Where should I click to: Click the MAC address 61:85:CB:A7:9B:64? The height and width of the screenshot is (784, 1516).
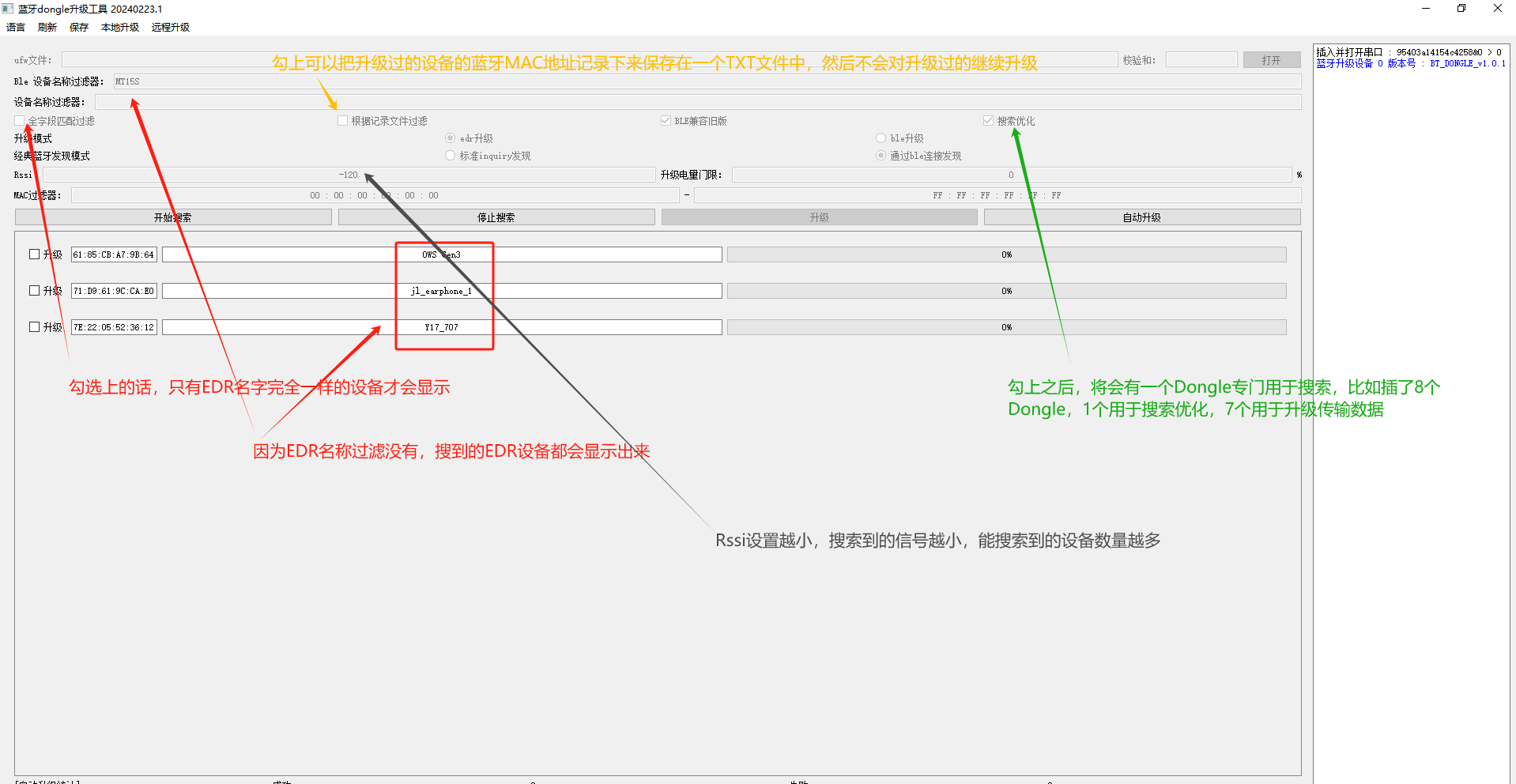[114, 254]
